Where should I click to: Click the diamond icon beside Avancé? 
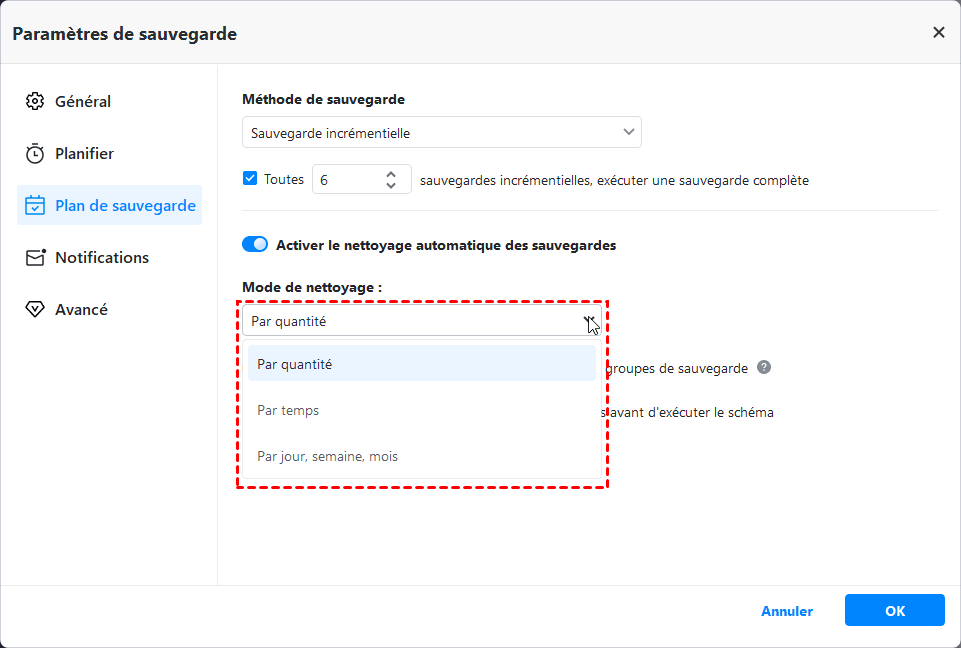click(x=35, y=310)
